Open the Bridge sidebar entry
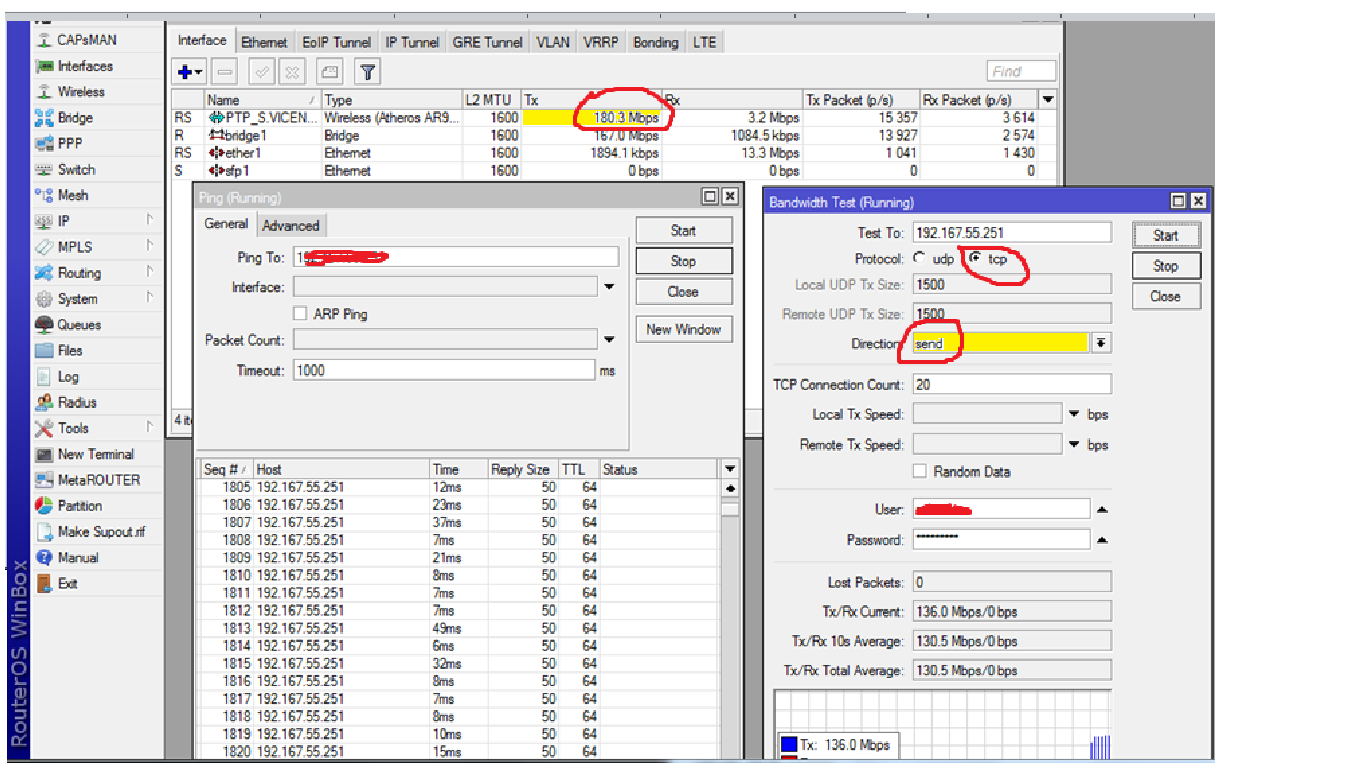 74,118
